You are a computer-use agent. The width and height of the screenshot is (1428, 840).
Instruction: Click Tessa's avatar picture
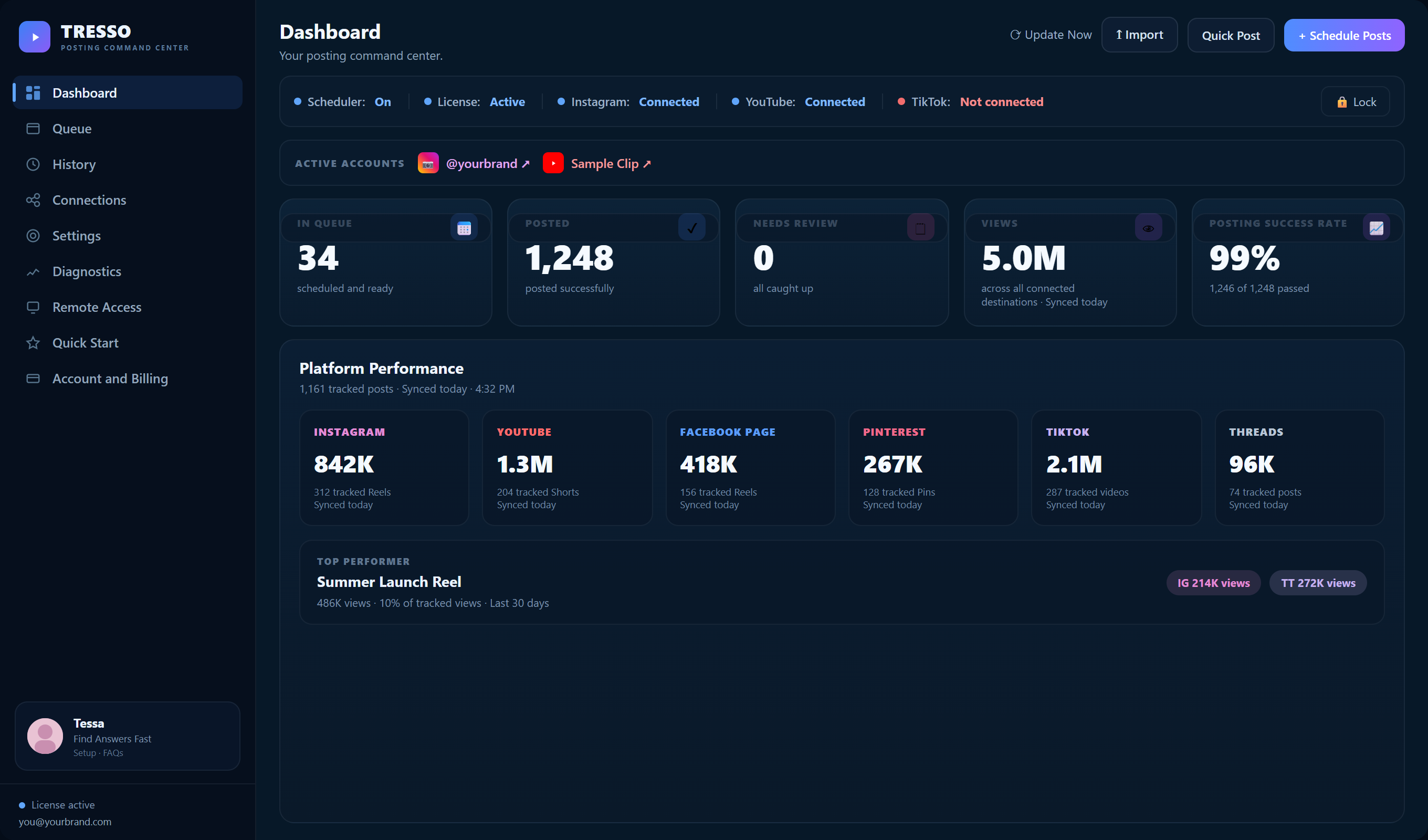[x=45, y=736]
